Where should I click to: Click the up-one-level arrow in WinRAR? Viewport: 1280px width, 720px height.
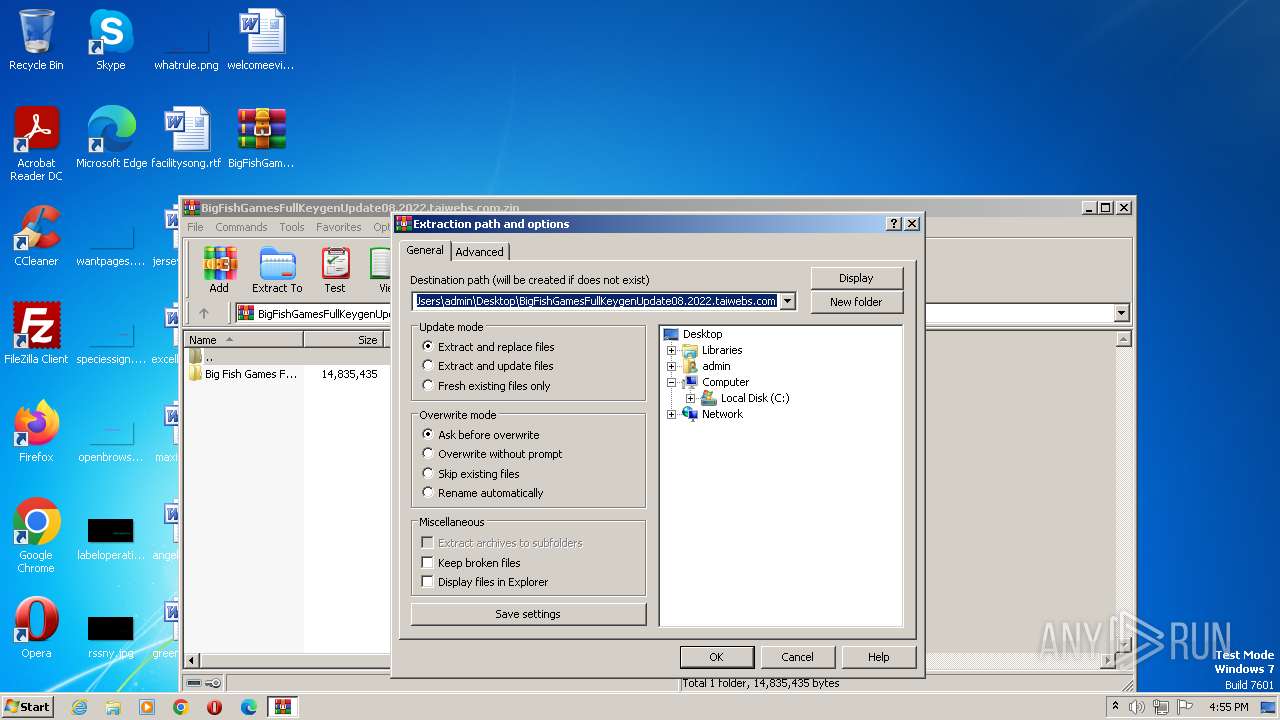point(204,313)
